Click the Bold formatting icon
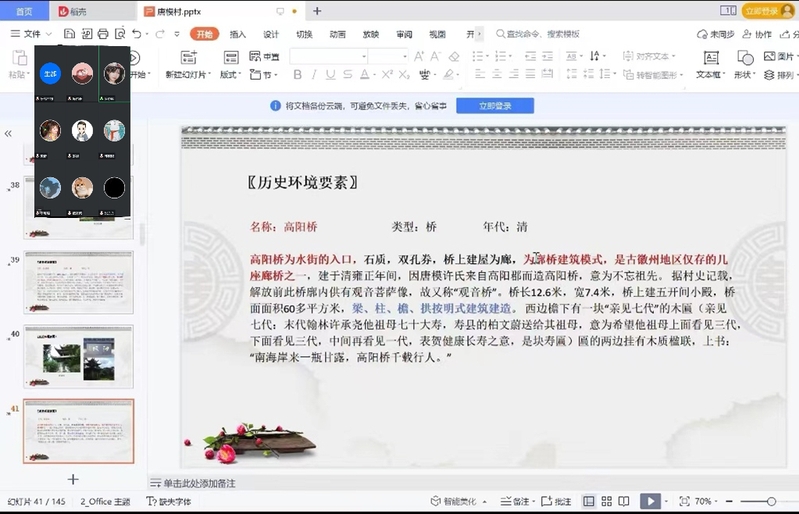799x514 pixels. coord(297,75)
